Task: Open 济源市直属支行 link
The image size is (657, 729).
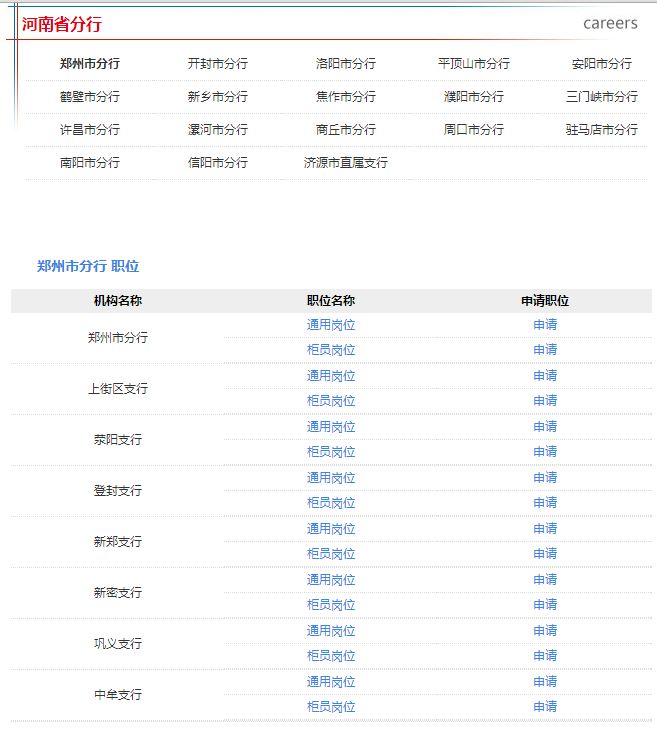Action: pos(345,163)
